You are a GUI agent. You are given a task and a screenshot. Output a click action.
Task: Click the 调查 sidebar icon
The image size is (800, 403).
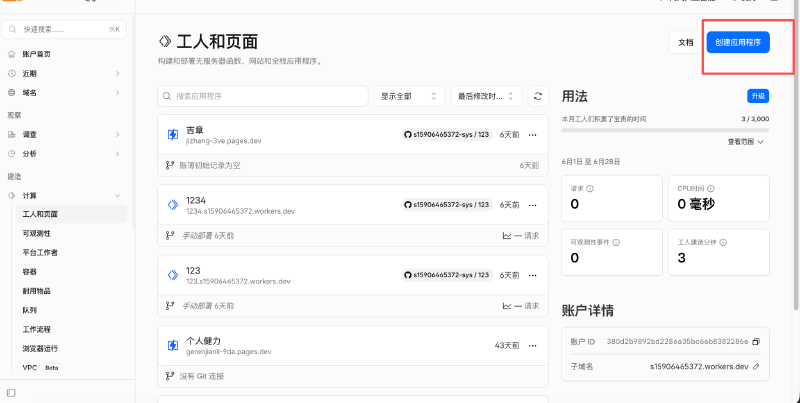[x=12, y=135]
